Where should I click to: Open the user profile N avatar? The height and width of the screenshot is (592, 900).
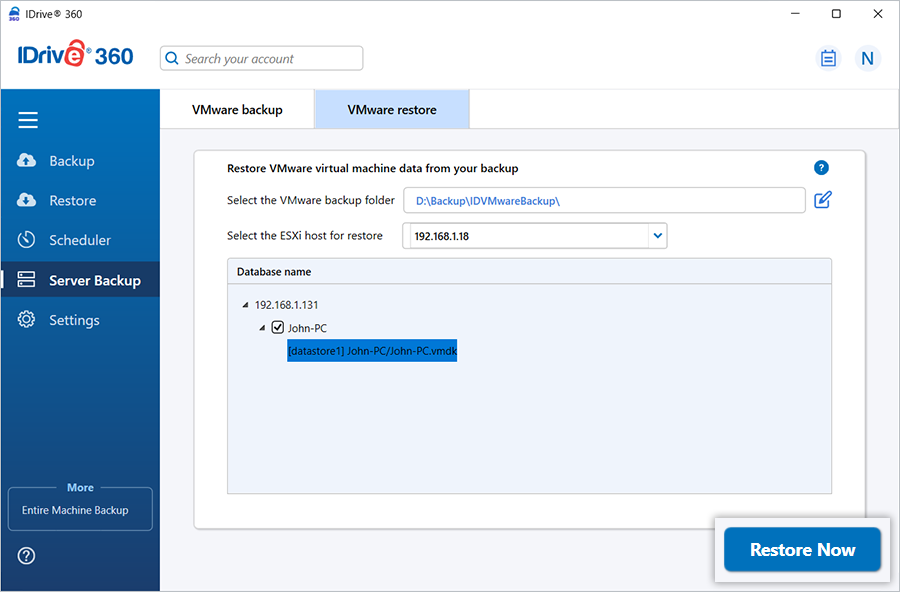(x=867, y=58)
